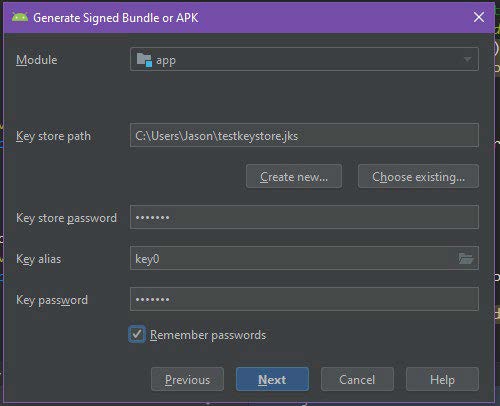Click the dialog title text
The height and width of the screenshot is (406, 500).
(116, 18)
